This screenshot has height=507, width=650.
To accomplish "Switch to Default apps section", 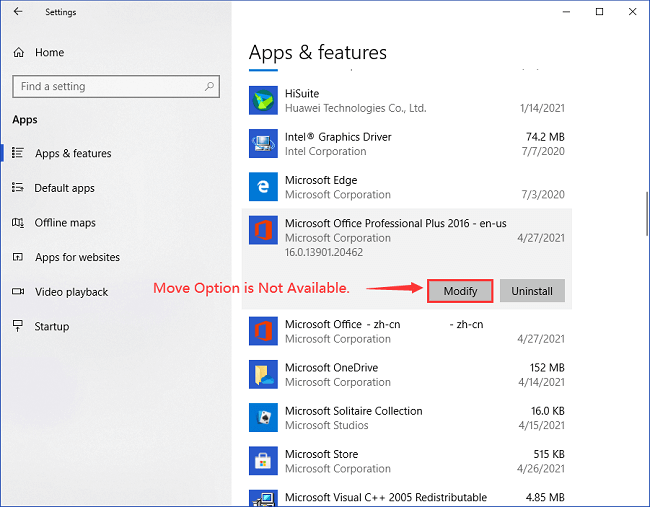I will click(x=64, y=188).
